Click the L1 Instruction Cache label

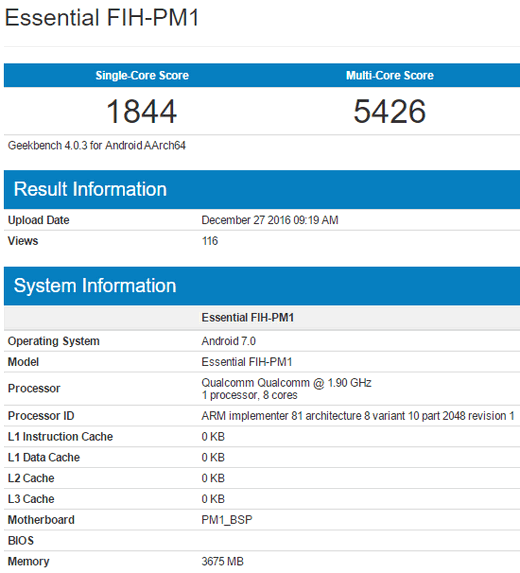click(x=60, y=436)
